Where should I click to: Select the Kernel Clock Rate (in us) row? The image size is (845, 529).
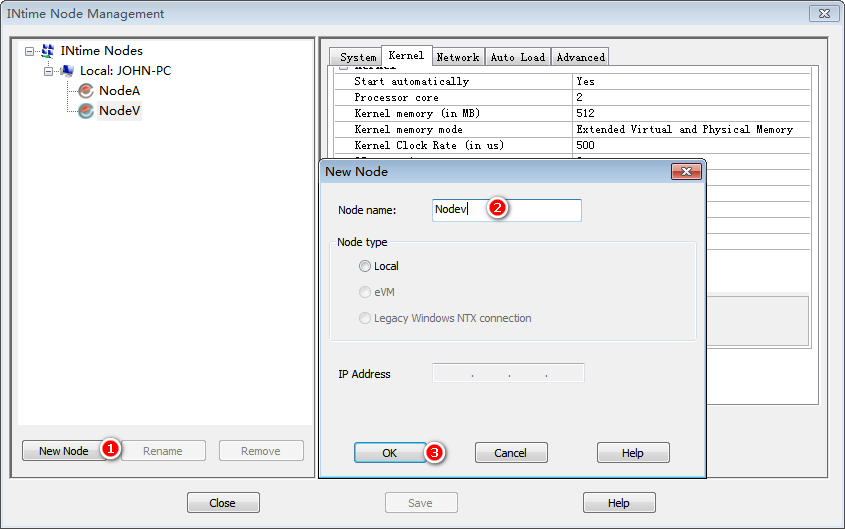572,145
